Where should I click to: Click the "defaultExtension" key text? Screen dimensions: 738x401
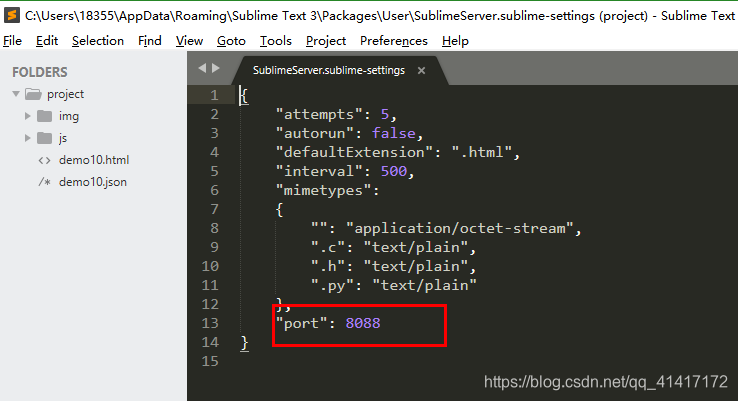[x=354, y=152]
